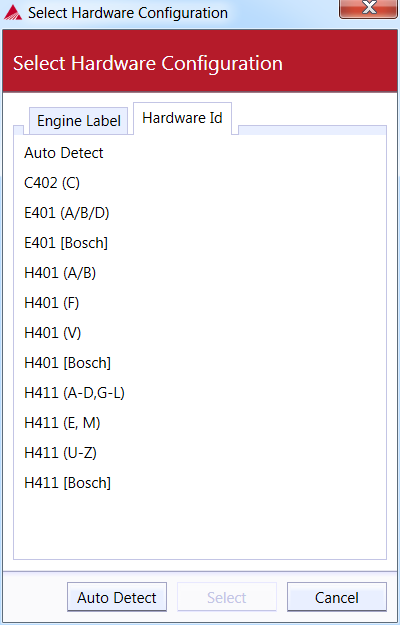400x625 pixels.
Task: Select the C402 (C) entry
Action: pyautogui.click(x=52, y=183)
